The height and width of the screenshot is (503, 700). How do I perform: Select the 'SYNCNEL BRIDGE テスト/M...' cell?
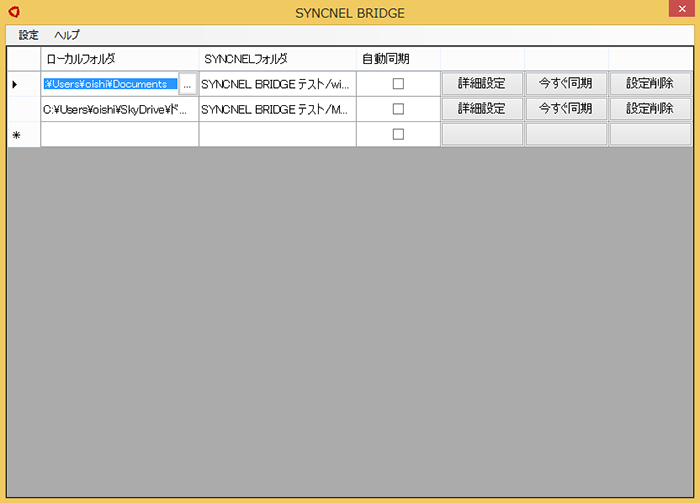tap(278, 109)
